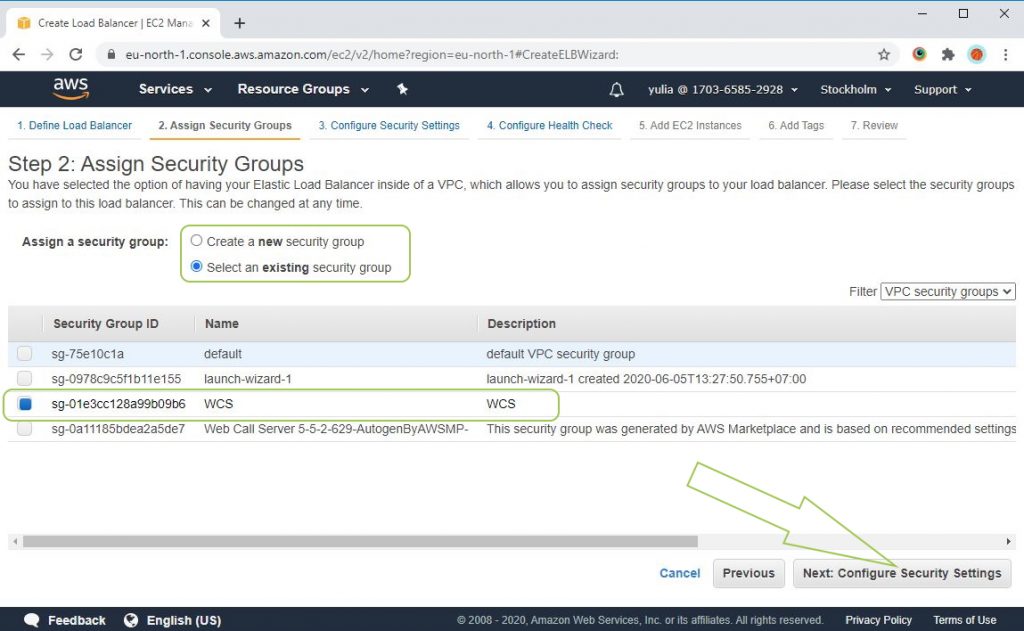The width and height of the screenshot is (1024, 631).
Task: Click the scrollbar right arrow
Action: [1008, 542]
